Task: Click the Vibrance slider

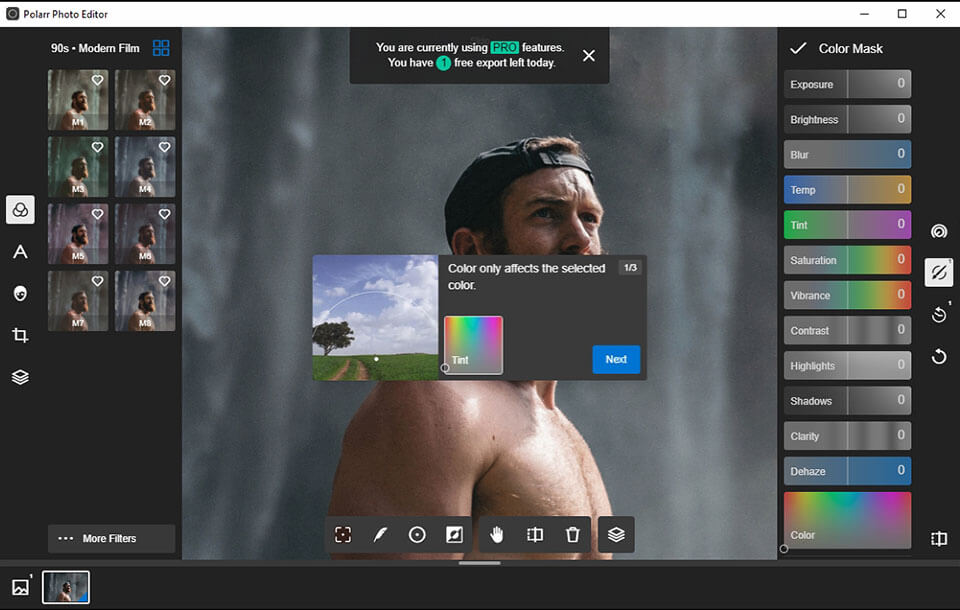Action: point(847,295)
